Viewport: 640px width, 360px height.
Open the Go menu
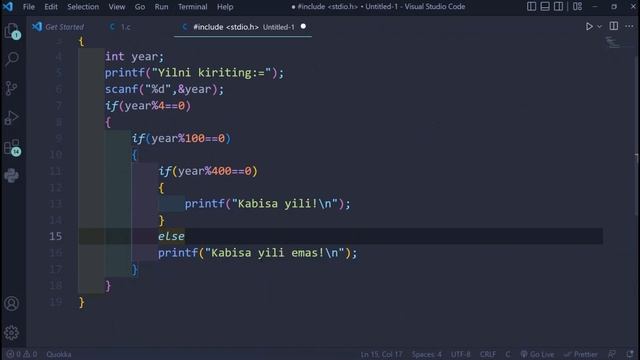coord(140,7)
